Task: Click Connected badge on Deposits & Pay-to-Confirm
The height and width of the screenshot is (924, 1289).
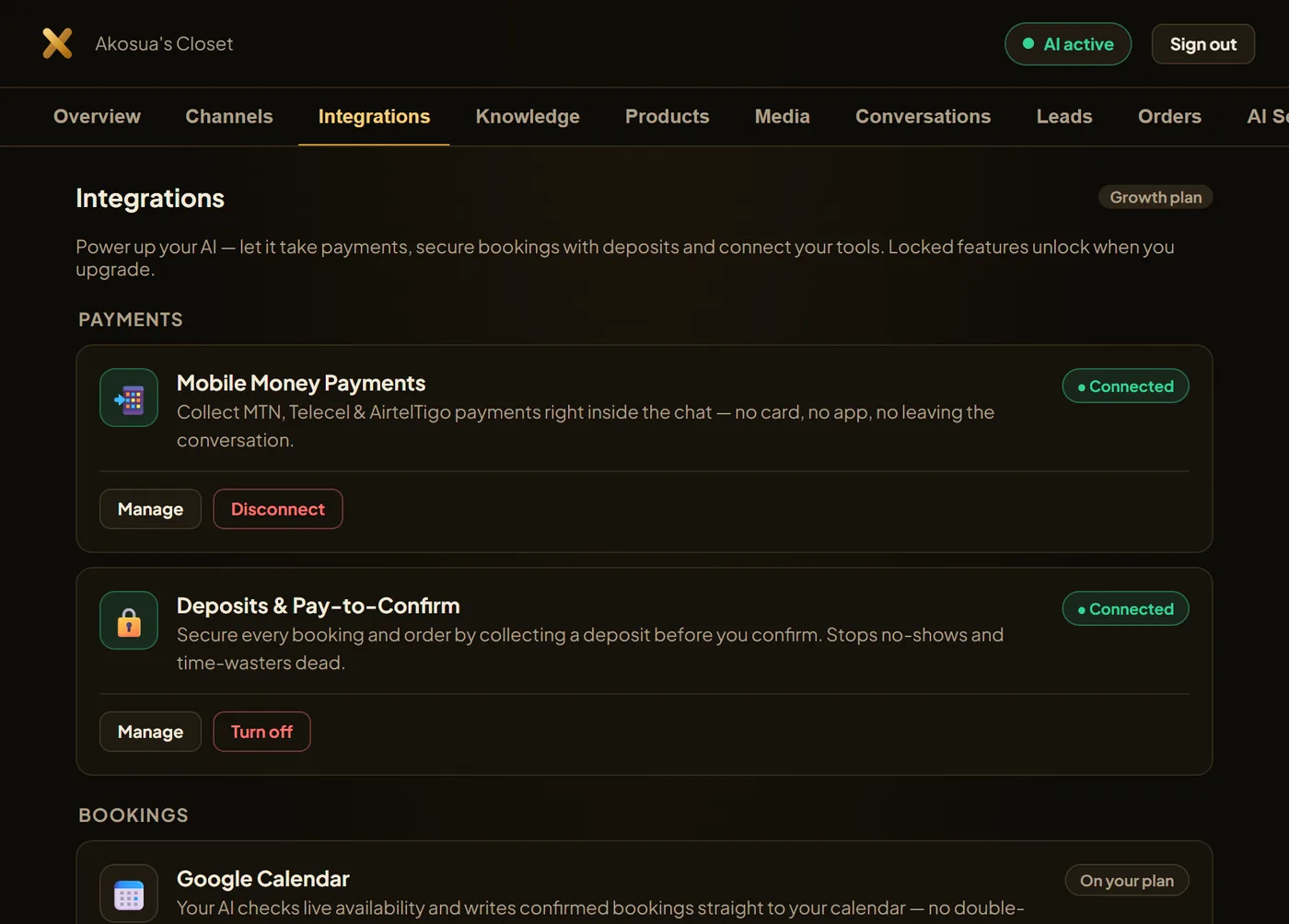Action: pos(1125,609)
